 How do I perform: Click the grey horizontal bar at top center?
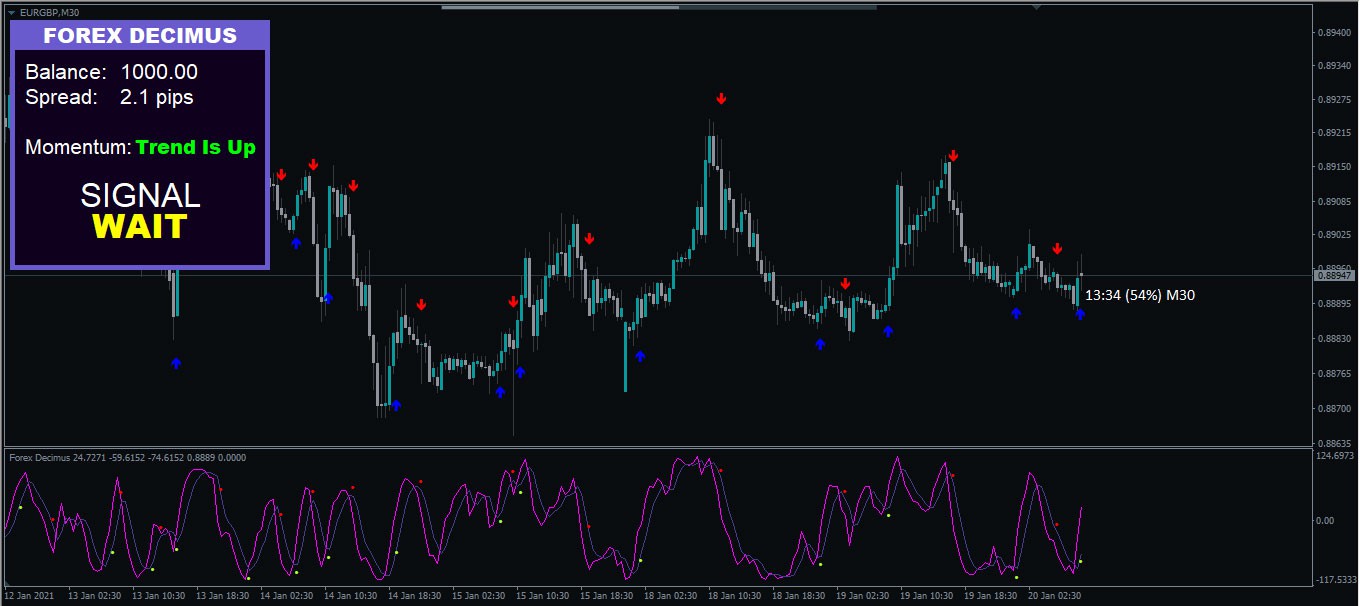coord(658,7)
